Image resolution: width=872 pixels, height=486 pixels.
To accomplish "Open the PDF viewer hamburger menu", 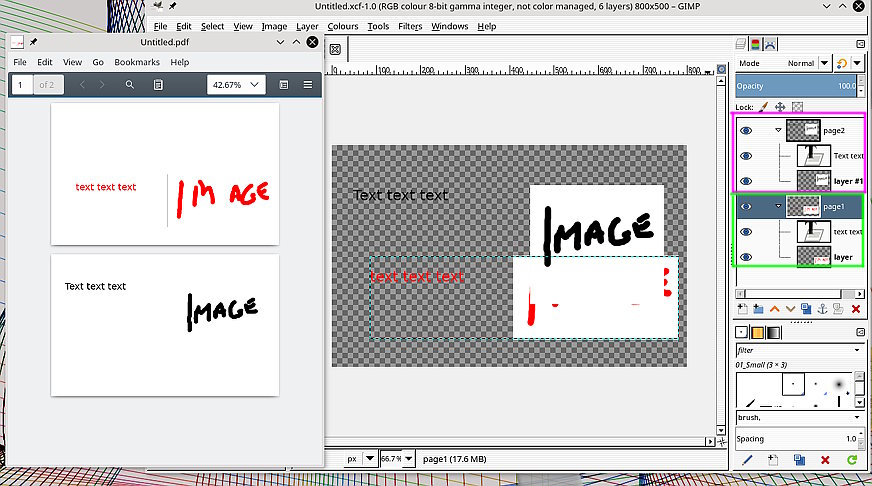I will pyautogui.click(x=307, y=85).
